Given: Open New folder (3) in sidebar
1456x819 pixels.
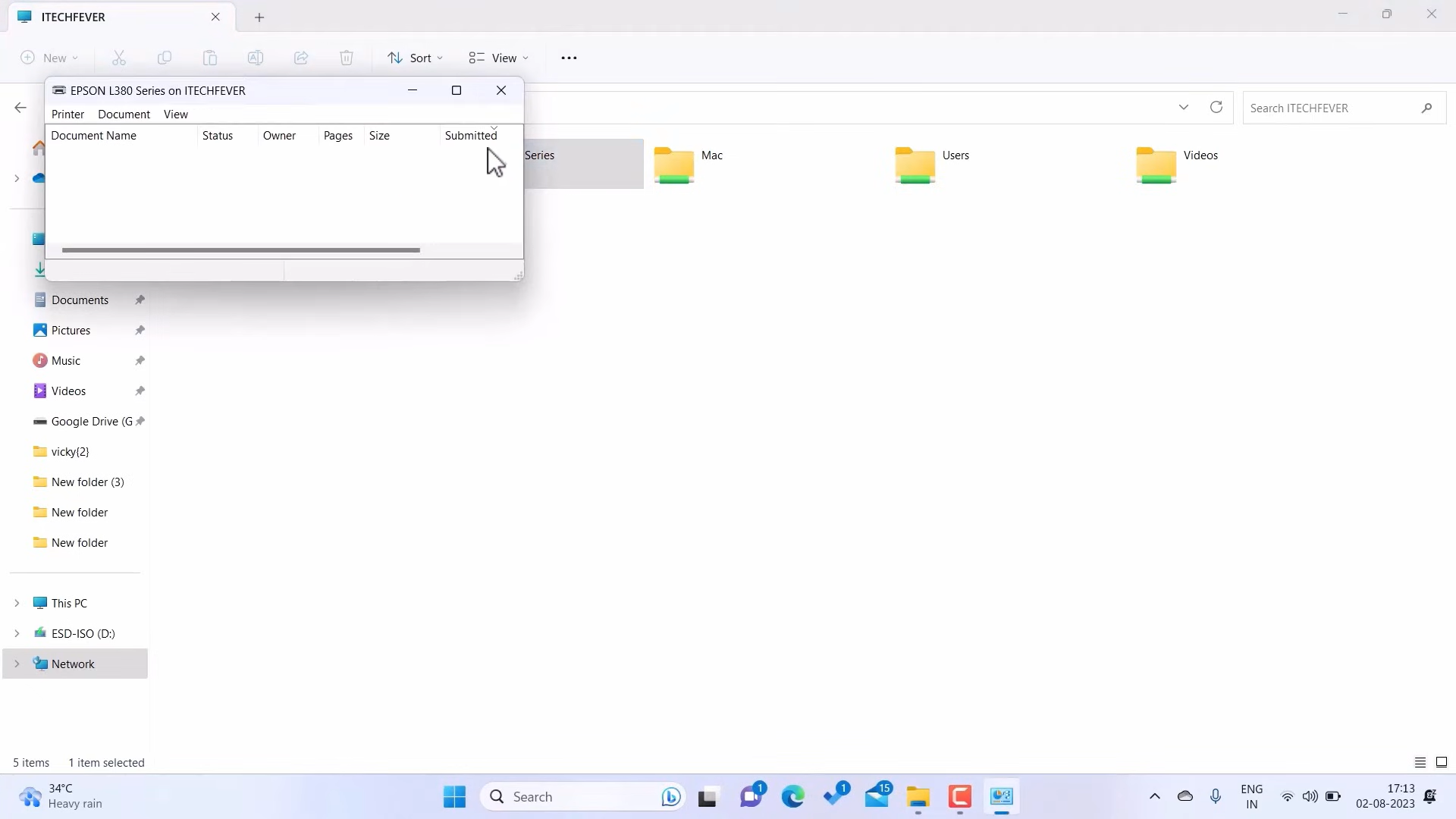Looking at the screenshot, I should pos(87,482).
